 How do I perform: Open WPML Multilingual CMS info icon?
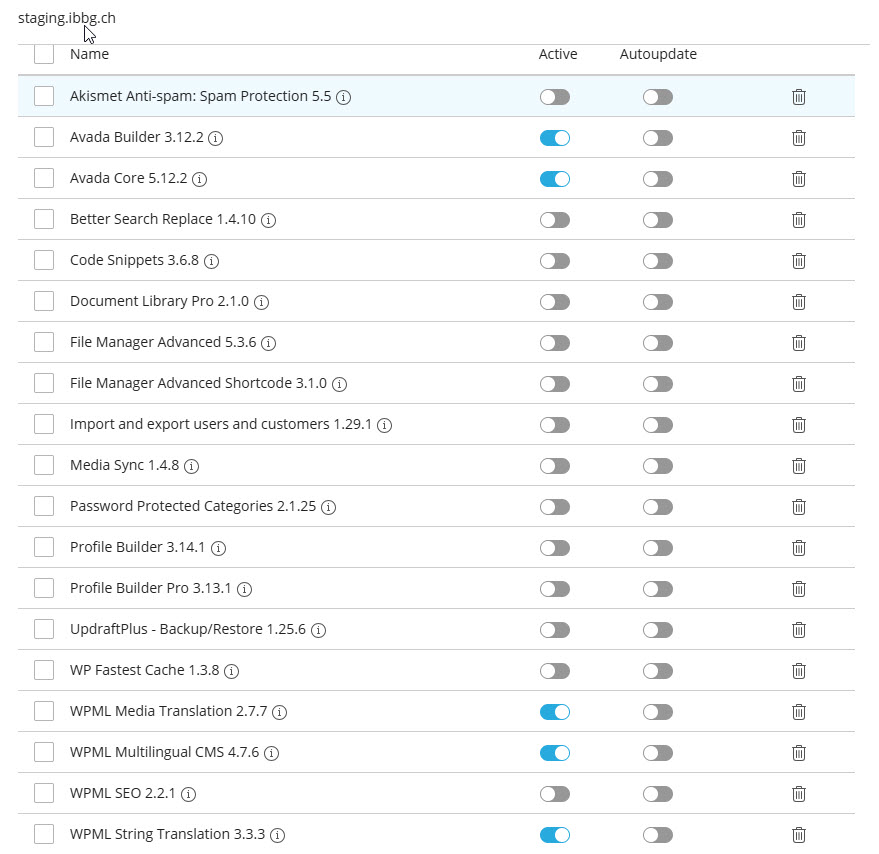[271, 753]
